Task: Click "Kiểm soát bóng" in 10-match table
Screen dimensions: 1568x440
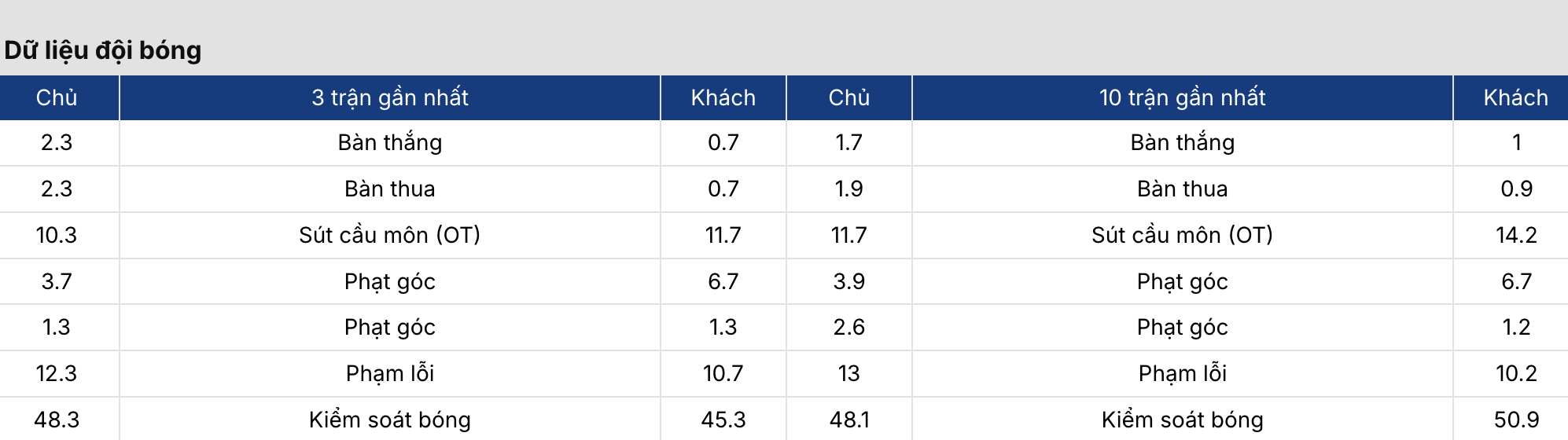Action: coord(1182,420)
